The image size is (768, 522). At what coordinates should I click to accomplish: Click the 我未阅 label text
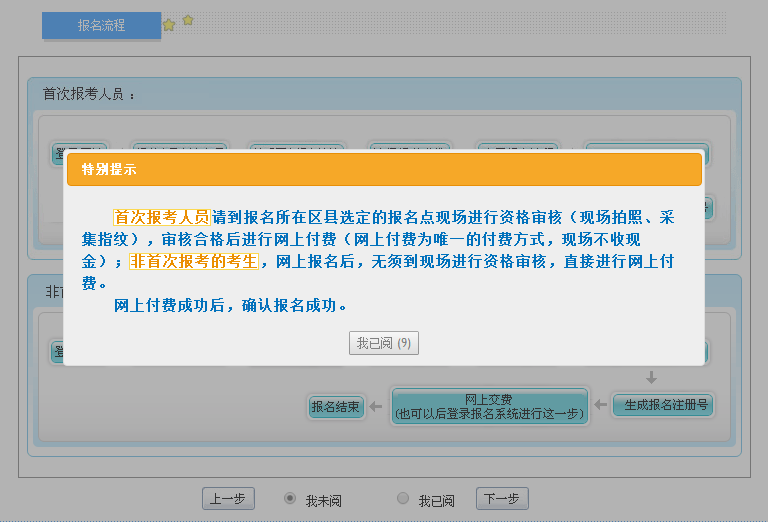[x=324, y=500]
